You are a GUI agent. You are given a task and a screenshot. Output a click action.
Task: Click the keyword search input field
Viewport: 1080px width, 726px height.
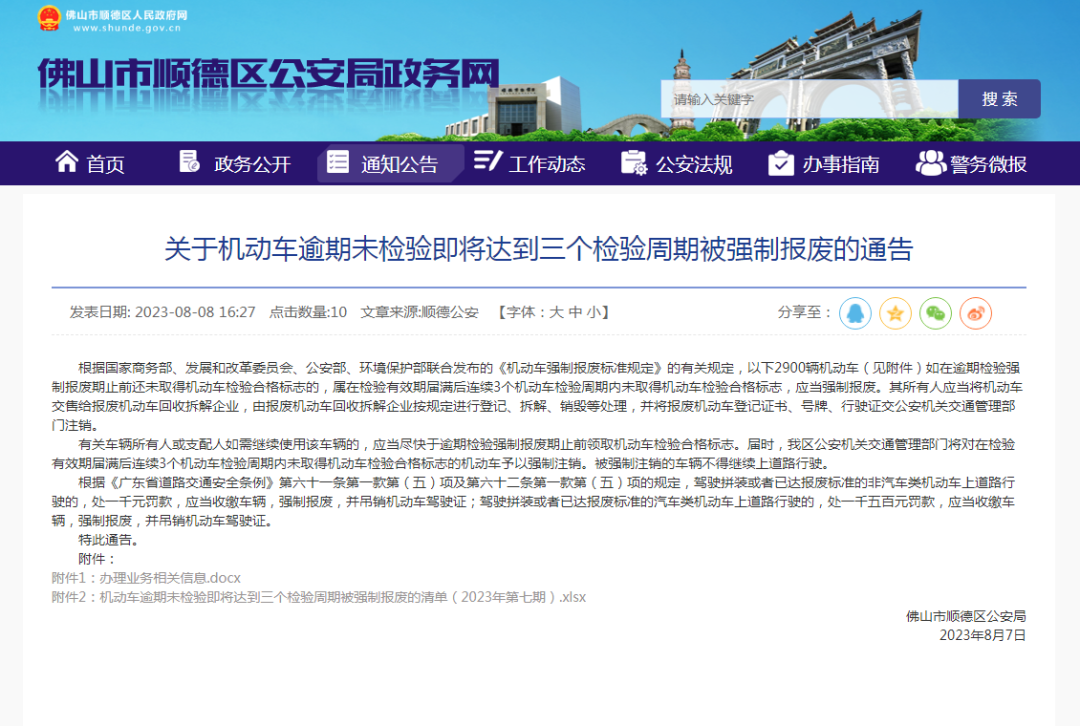(x=808, y=99)
